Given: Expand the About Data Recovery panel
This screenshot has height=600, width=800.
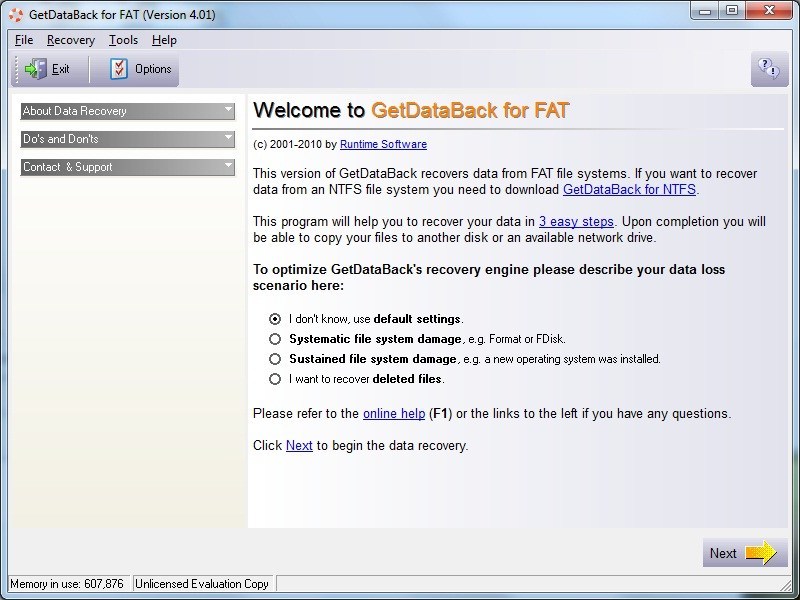Looking at the screenshot, I should point(127,111).
